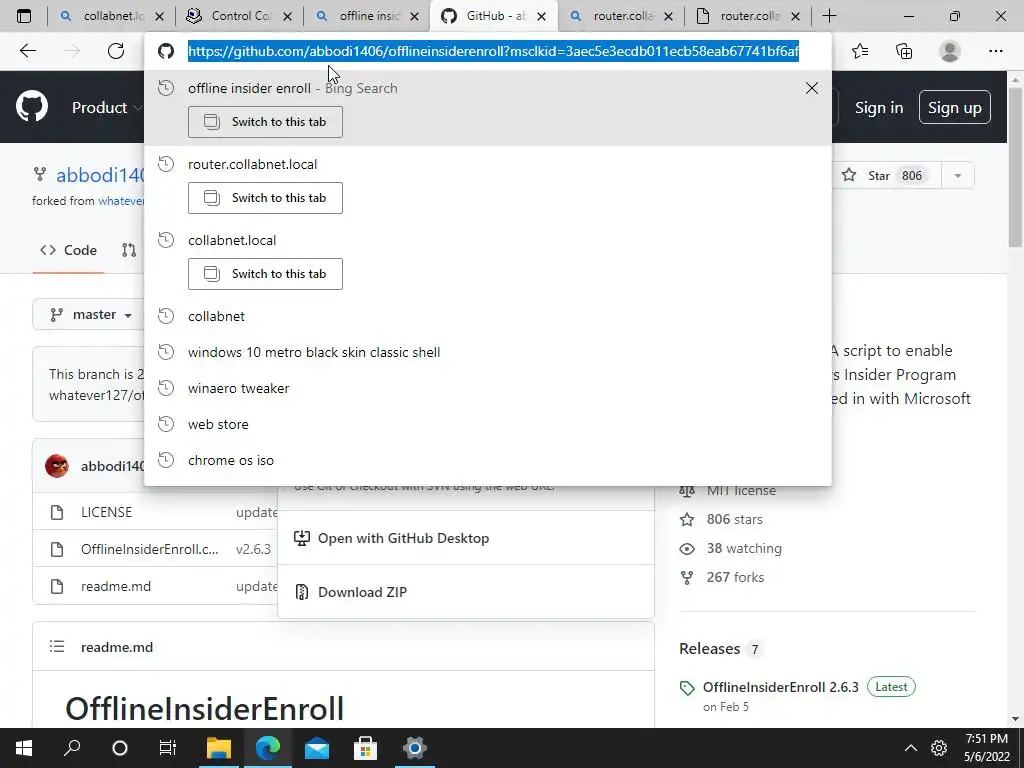The image size is (1024, 768).
Task: Open the 38 watching link
Action: (x=744, y=549)
